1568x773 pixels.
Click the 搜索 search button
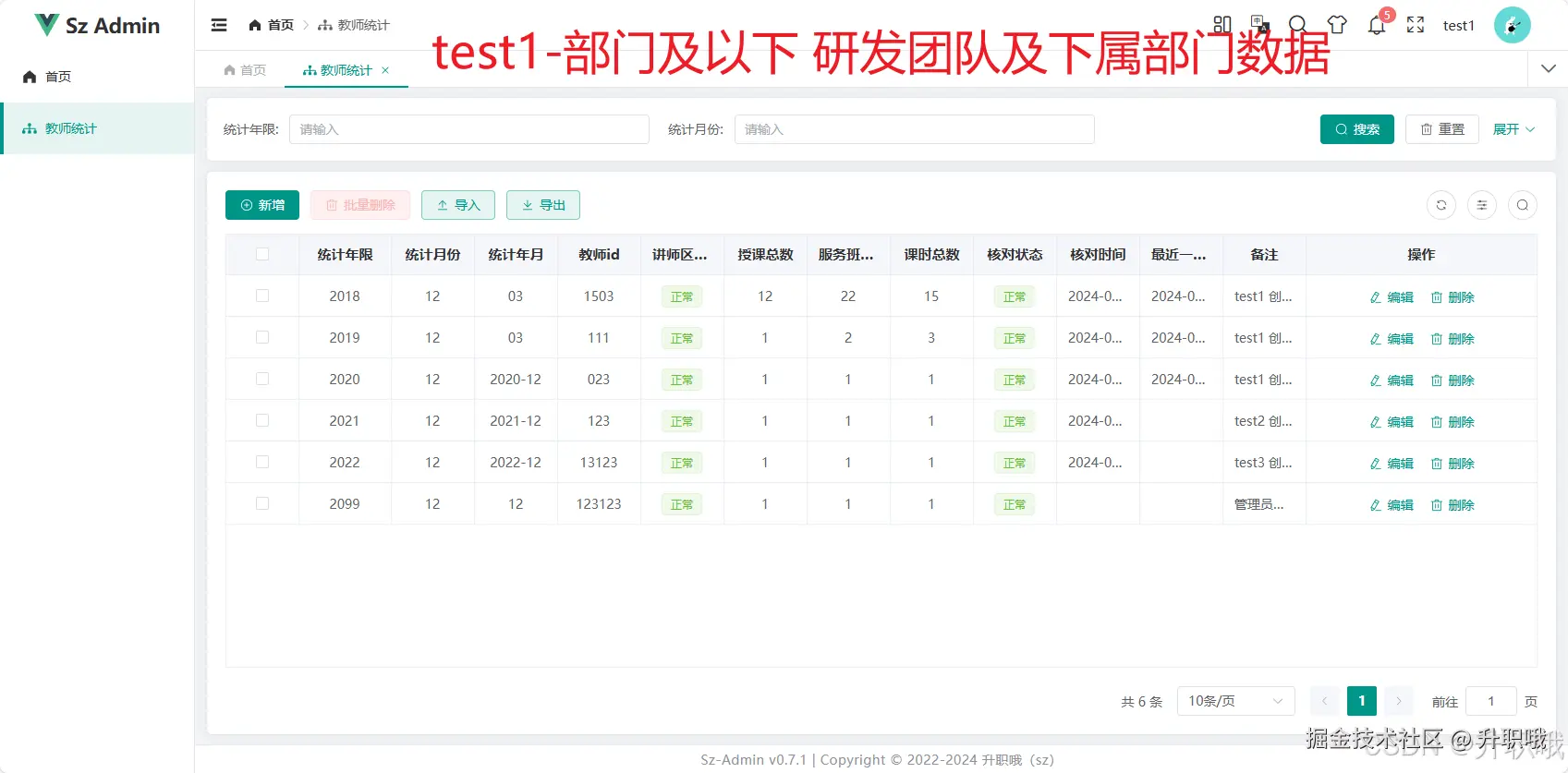point(1356,129)
